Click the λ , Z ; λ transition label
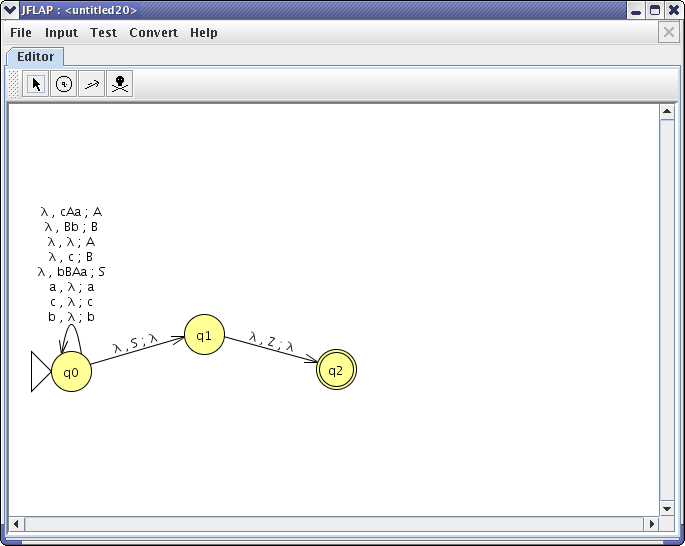Screen dimensions: 685x546 coord(271,342)
